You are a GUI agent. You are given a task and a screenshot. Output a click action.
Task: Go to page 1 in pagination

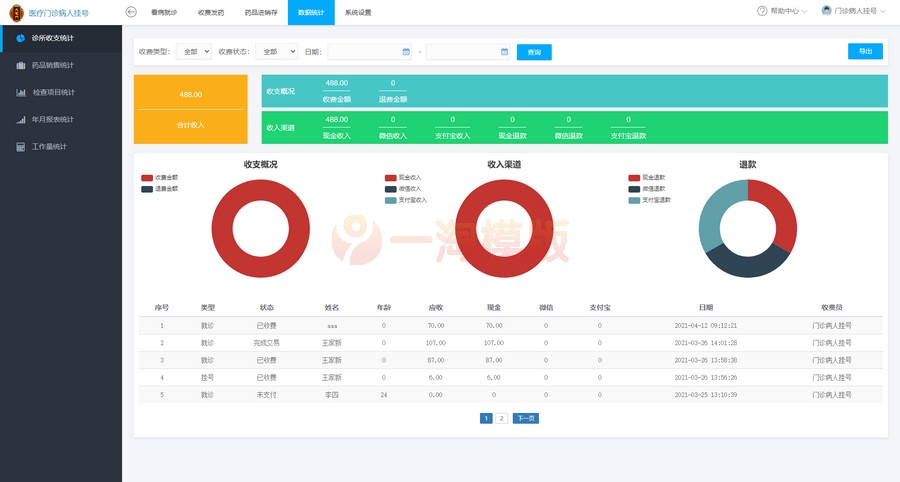point(486,418)
